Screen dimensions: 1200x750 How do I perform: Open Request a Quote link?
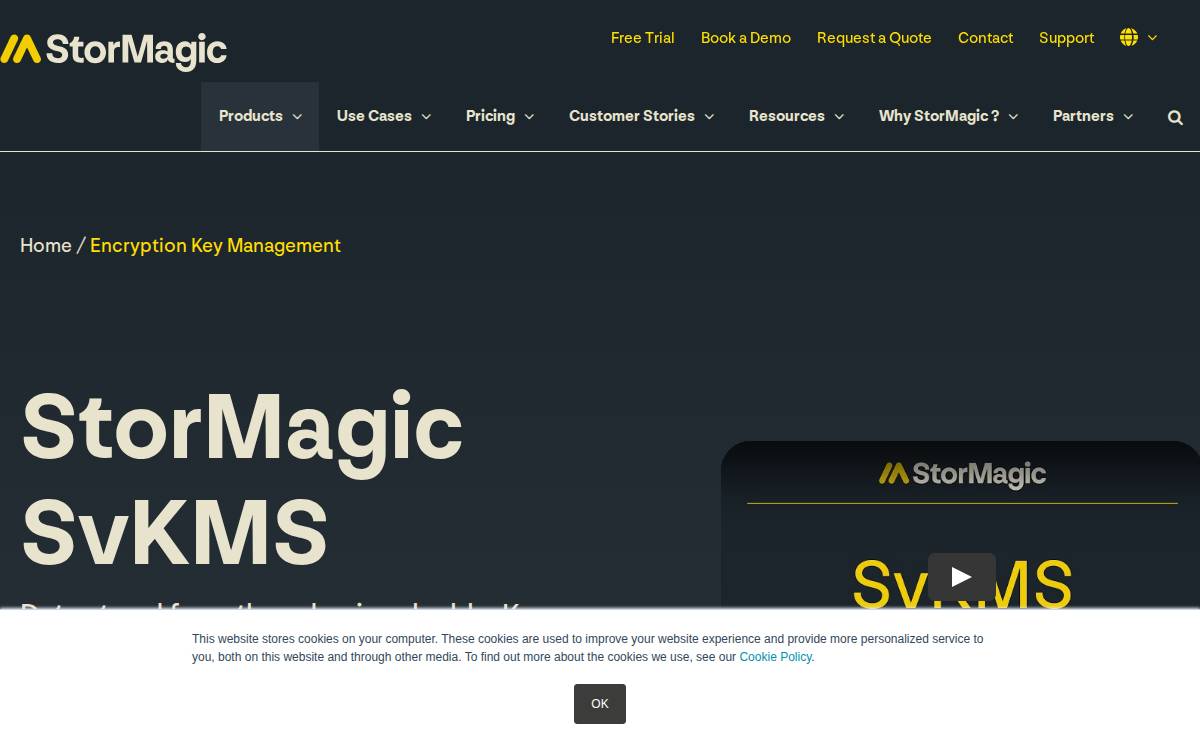pyautogui.click(x=874, y=38)
